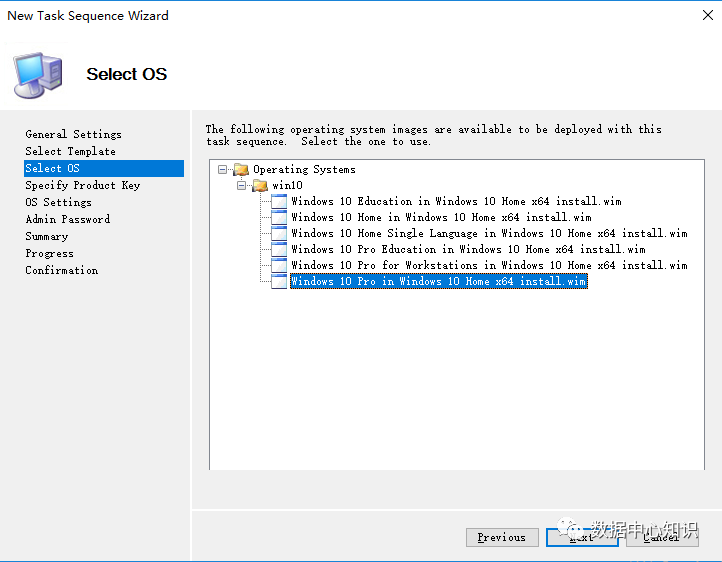Go to the General Settings step
The image size is (722, 562).
tap(73, 134)
